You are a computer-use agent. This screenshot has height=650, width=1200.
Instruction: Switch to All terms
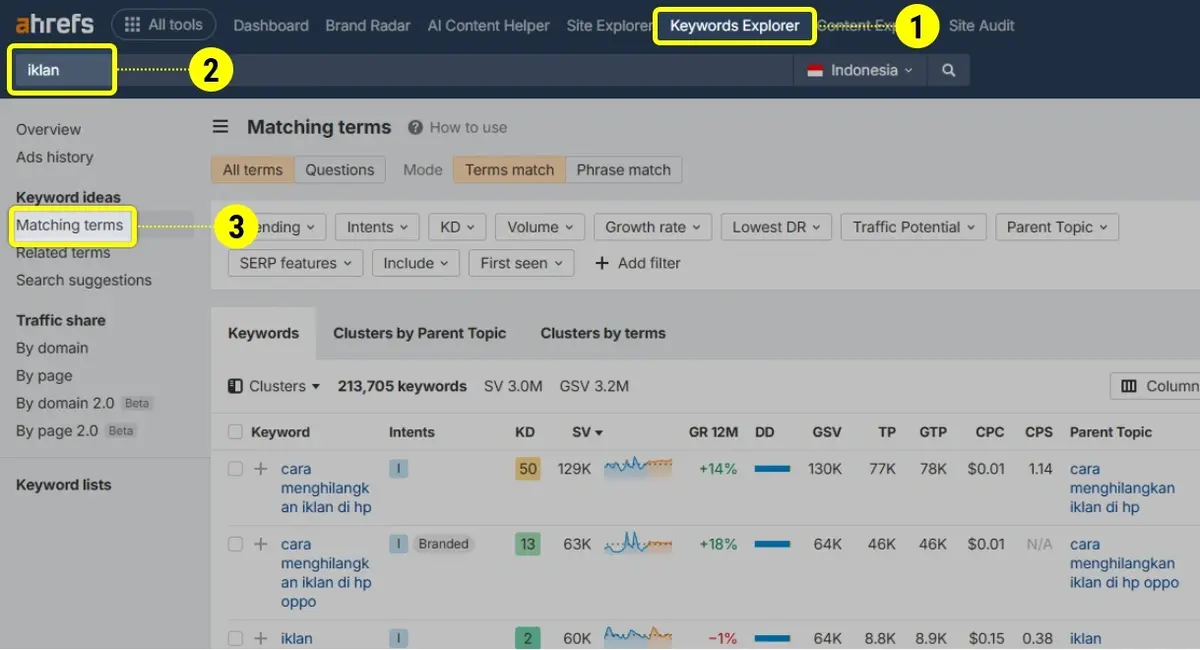252,170
